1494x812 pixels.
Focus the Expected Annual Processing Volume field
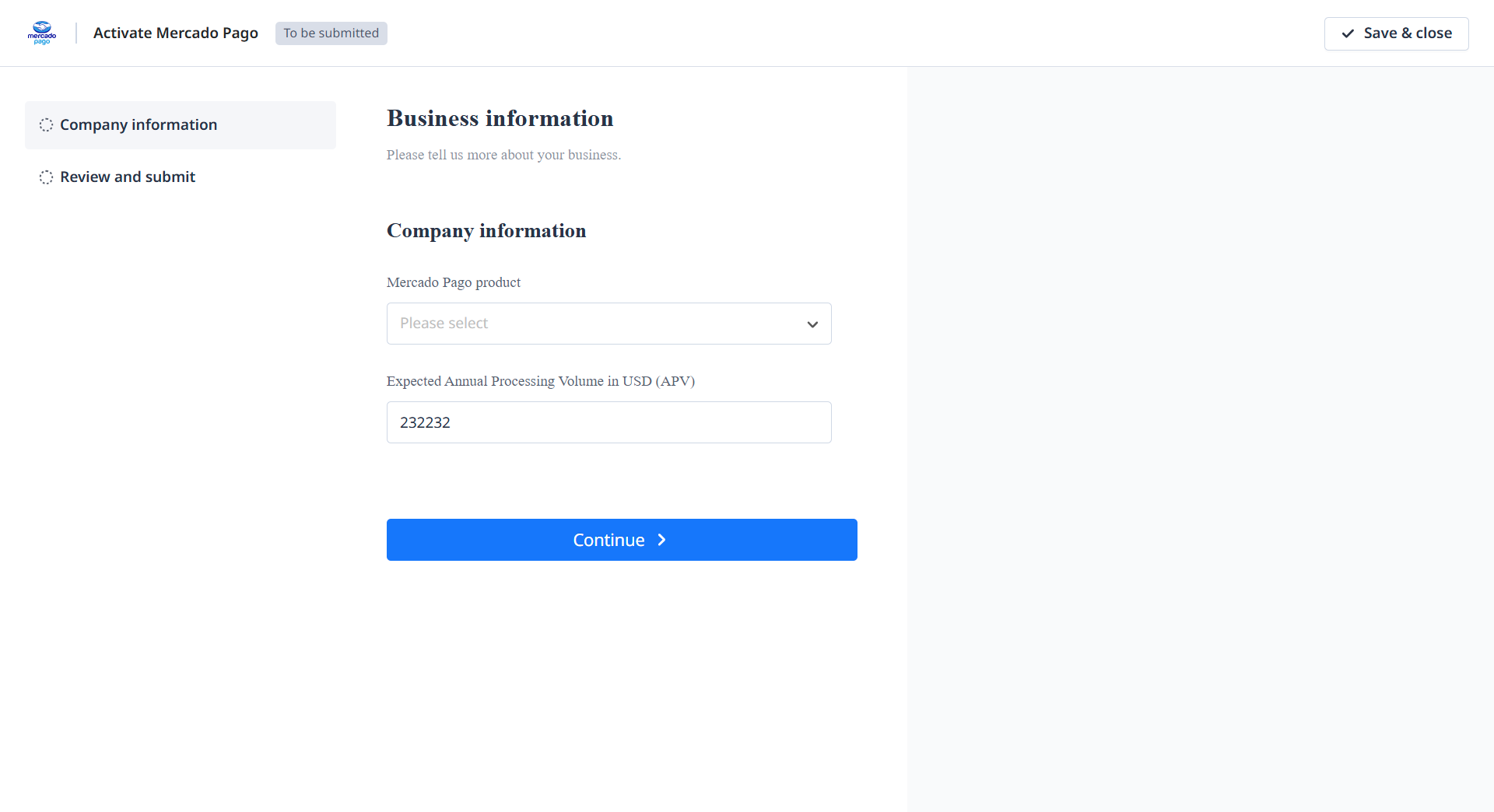pos(608,422)
